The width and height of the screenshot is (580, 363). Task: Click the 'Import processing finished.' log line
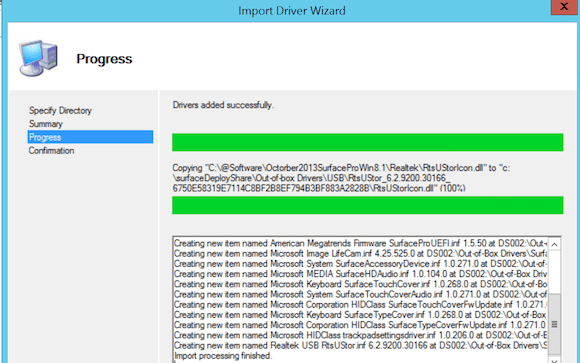coord(223,356)
